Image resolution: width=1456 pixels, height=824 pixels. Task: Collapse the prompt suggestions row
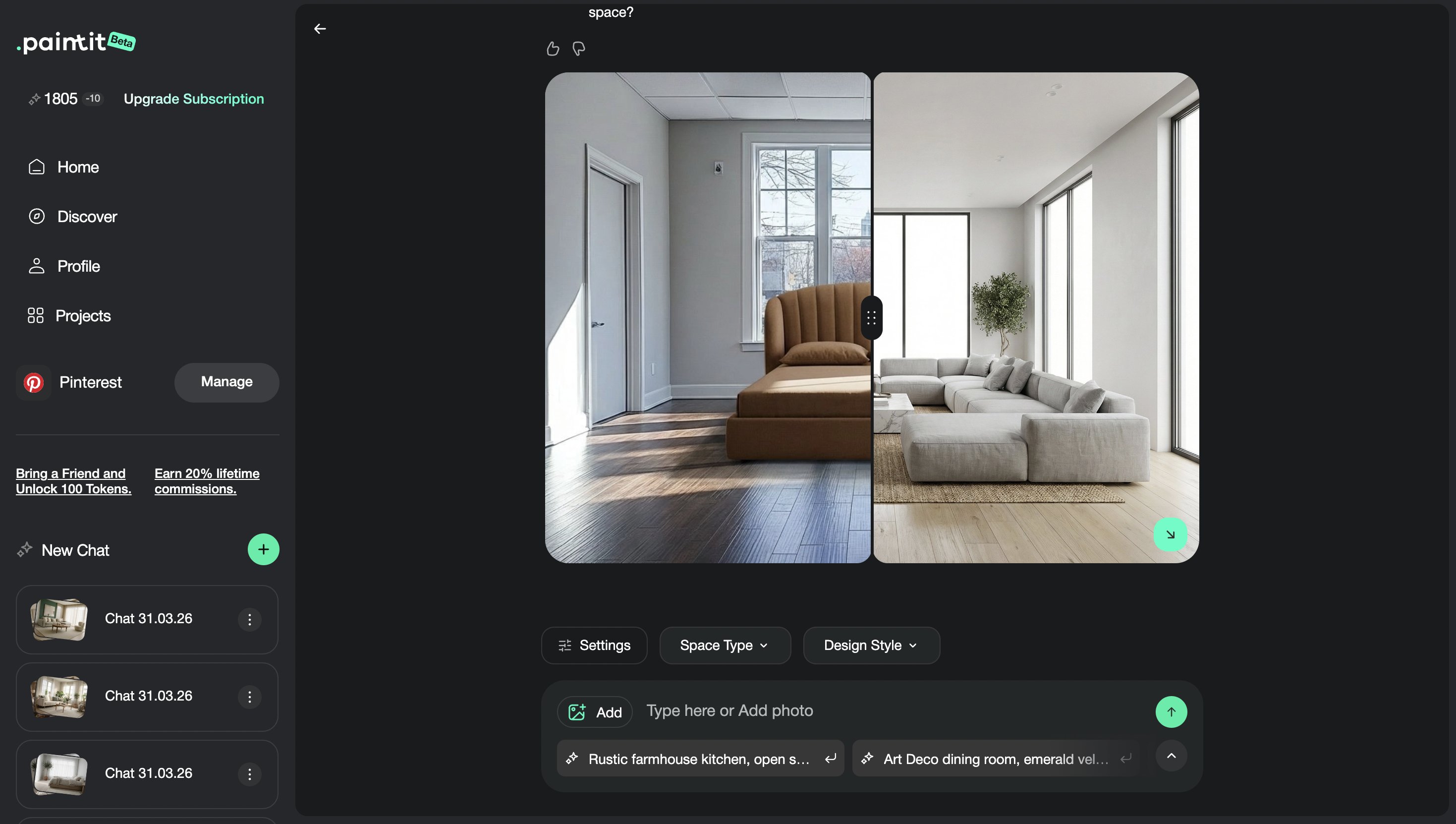1172,756
